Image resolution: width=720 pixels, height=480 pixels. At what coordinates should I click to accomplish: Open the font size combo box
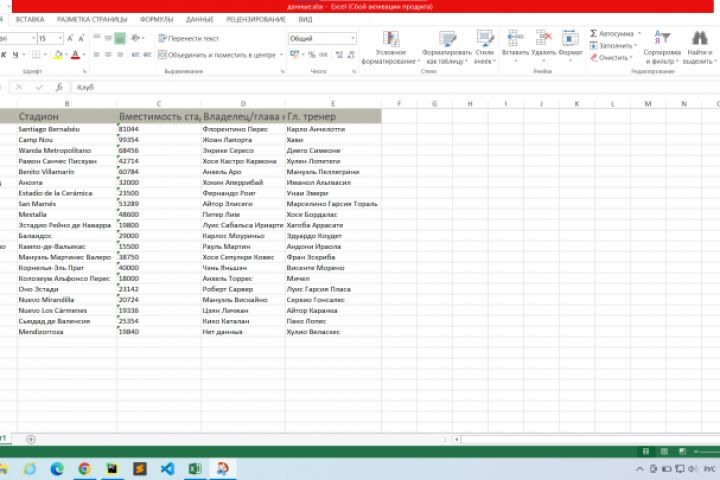point(50,38)
